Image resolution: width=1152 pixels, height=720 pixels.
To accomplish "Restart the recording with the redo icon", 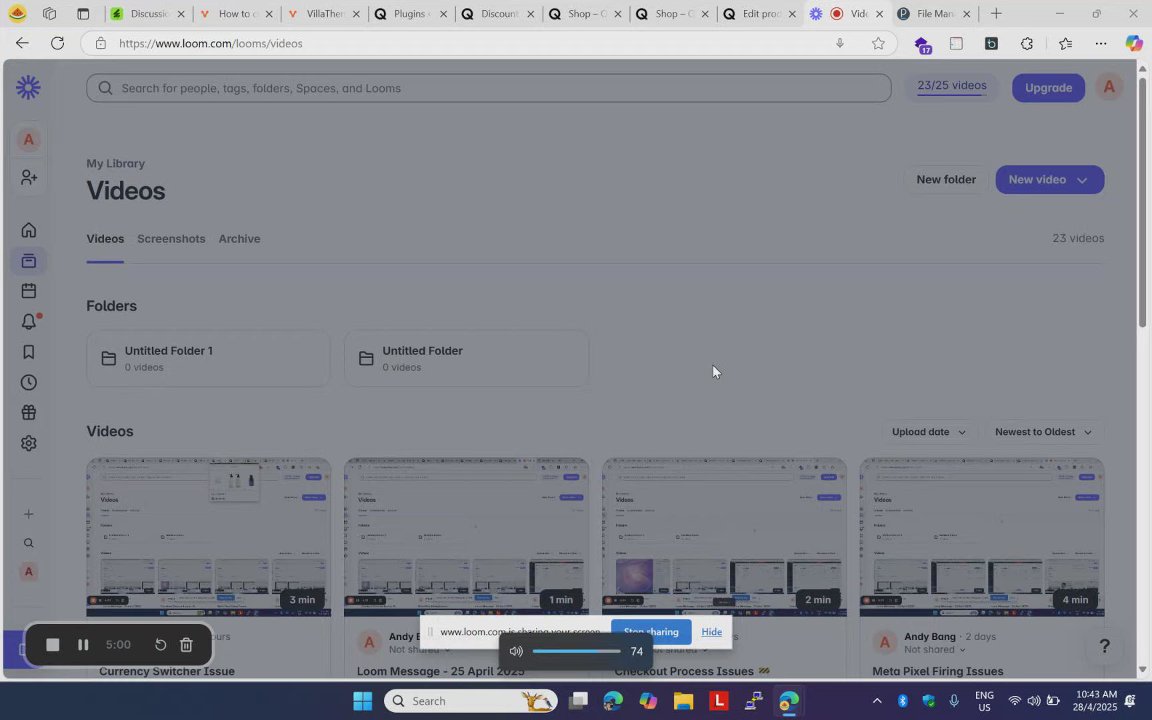I will point(160,644).
